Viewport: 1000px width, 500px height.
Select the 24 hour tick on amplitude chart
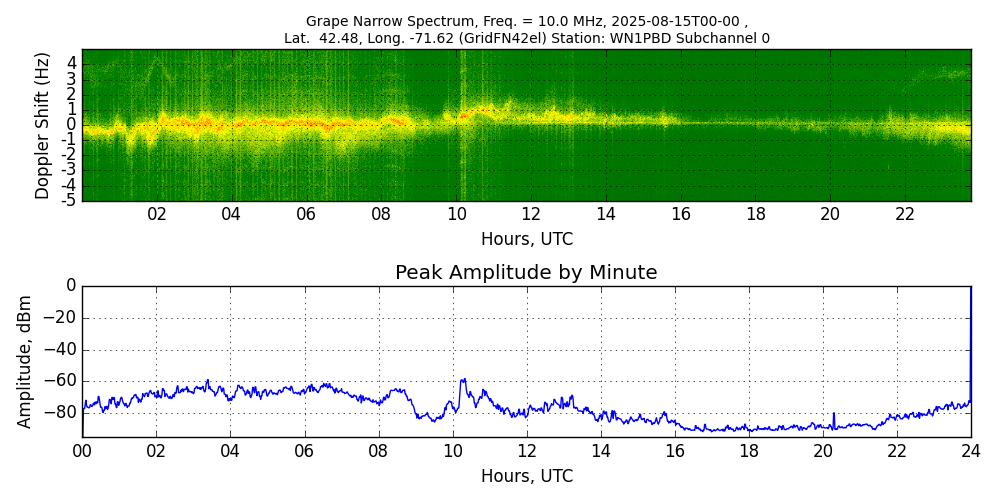coord(970,451)
